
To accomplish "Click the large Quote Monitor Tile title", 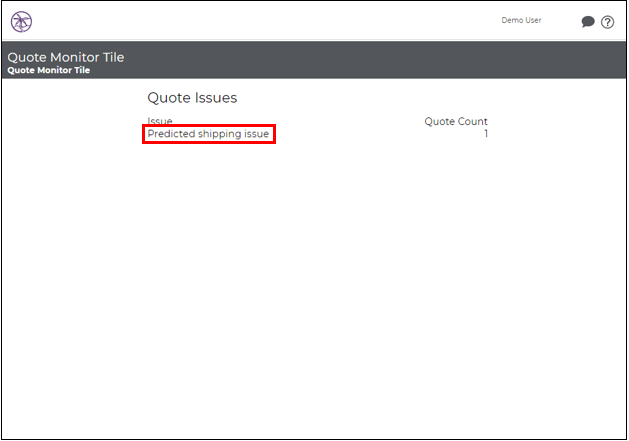I will [x=66, y=57].
